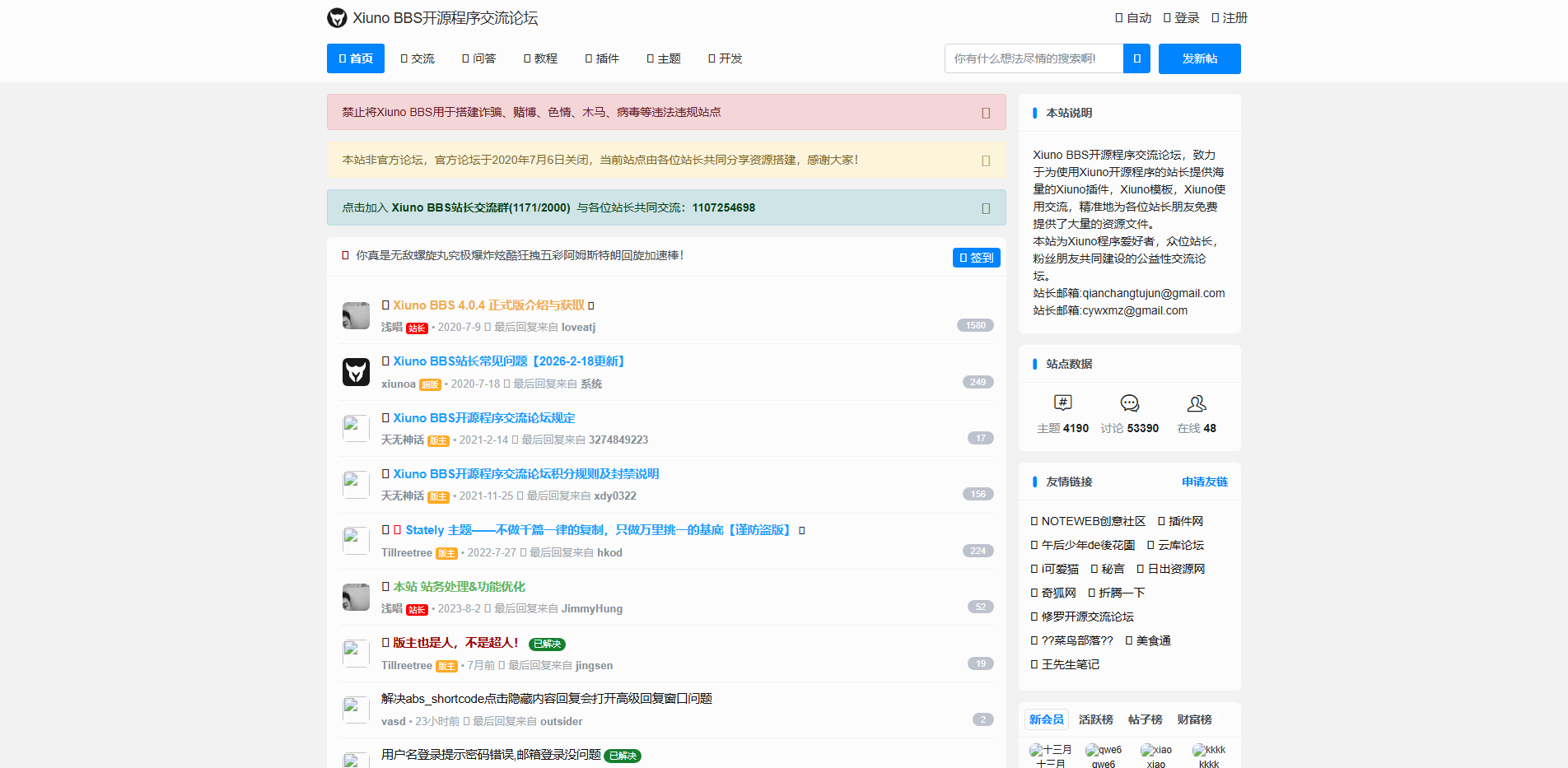The image size is (1568, 768).
Task: Click the 1580 reply count badge
Action: pyautogui.click(x=975, y=325)
